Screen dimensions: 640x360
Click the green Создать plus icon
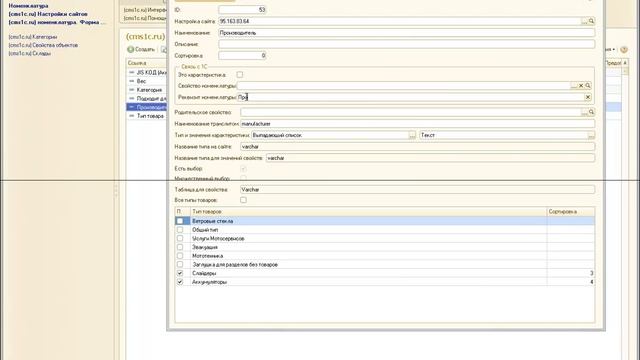pos(131,49)
